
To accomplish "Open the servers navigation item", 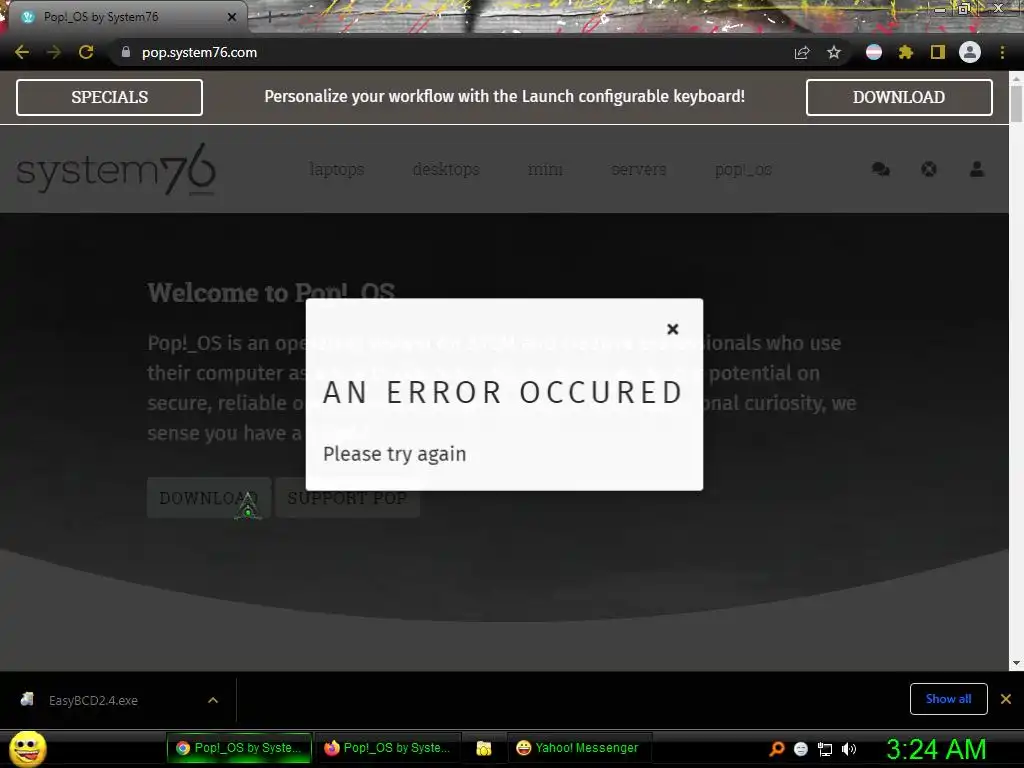I will click(639, 170).
